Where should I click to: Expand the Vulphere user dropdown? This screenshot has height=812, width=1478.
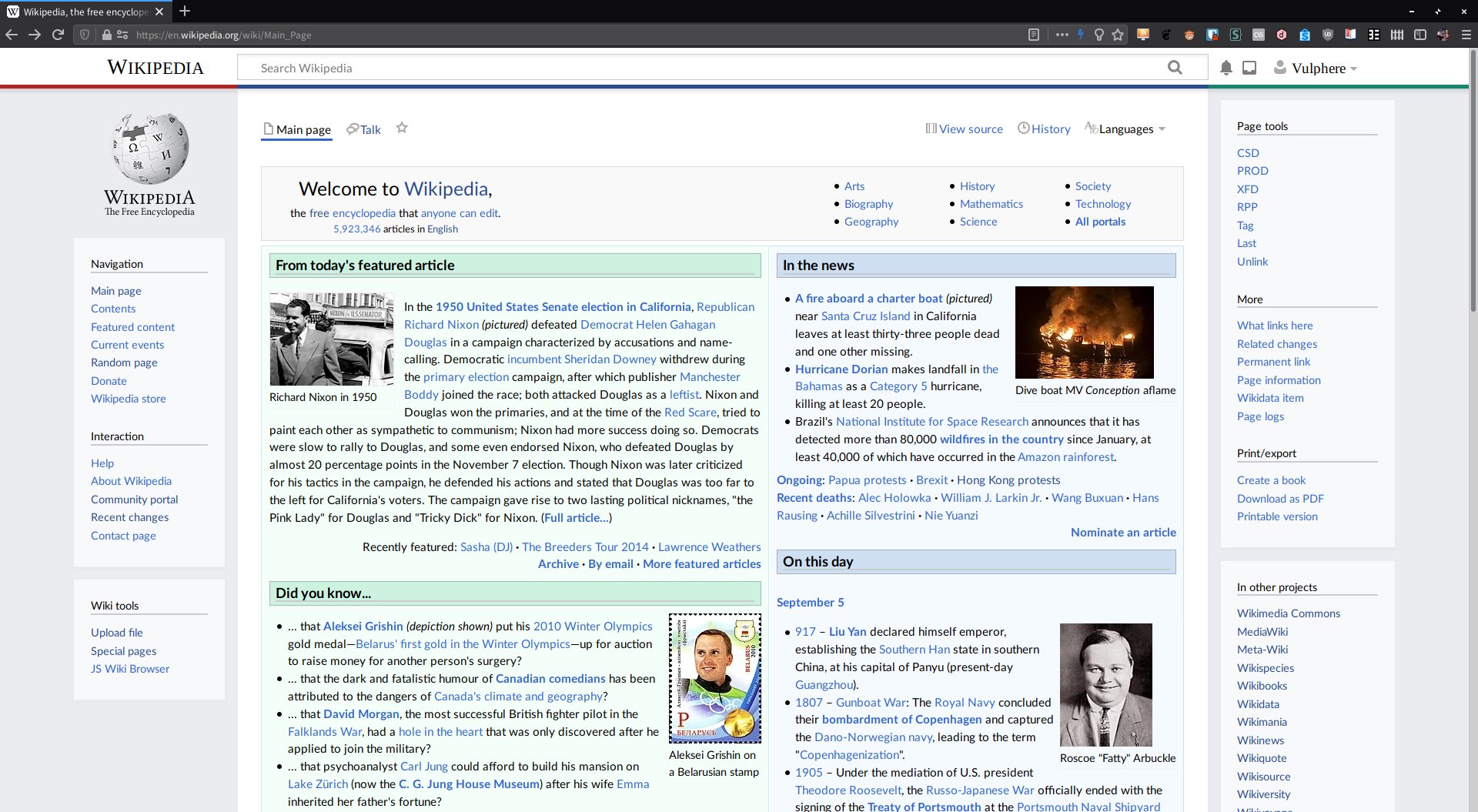coord(1316,68)
